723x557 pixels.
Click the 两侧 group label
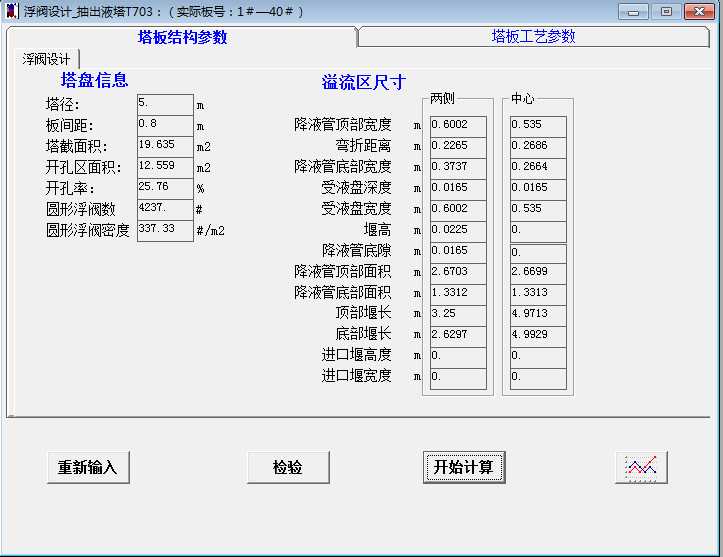[x=442, y=98]
